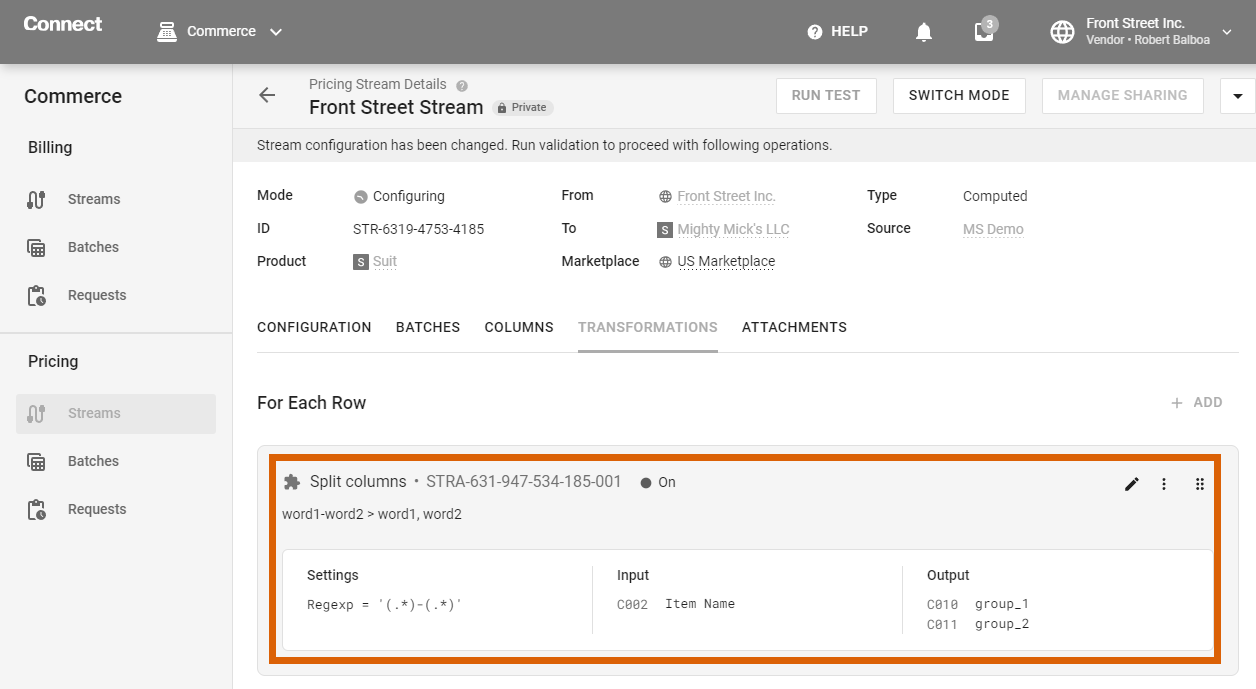This screenshot has width=1256, height=689.
Task: Open Billing Streams in sidebar
Action: (x=116, y=199)
